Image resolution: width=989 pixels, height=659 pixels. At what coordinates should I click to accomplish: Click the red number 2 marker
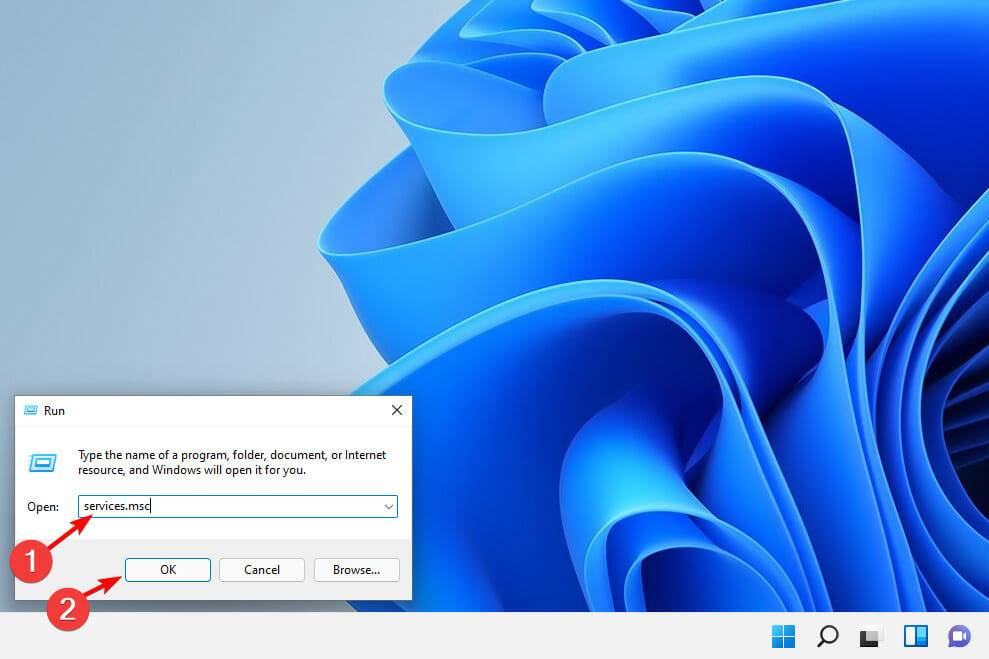coord(68,610)
